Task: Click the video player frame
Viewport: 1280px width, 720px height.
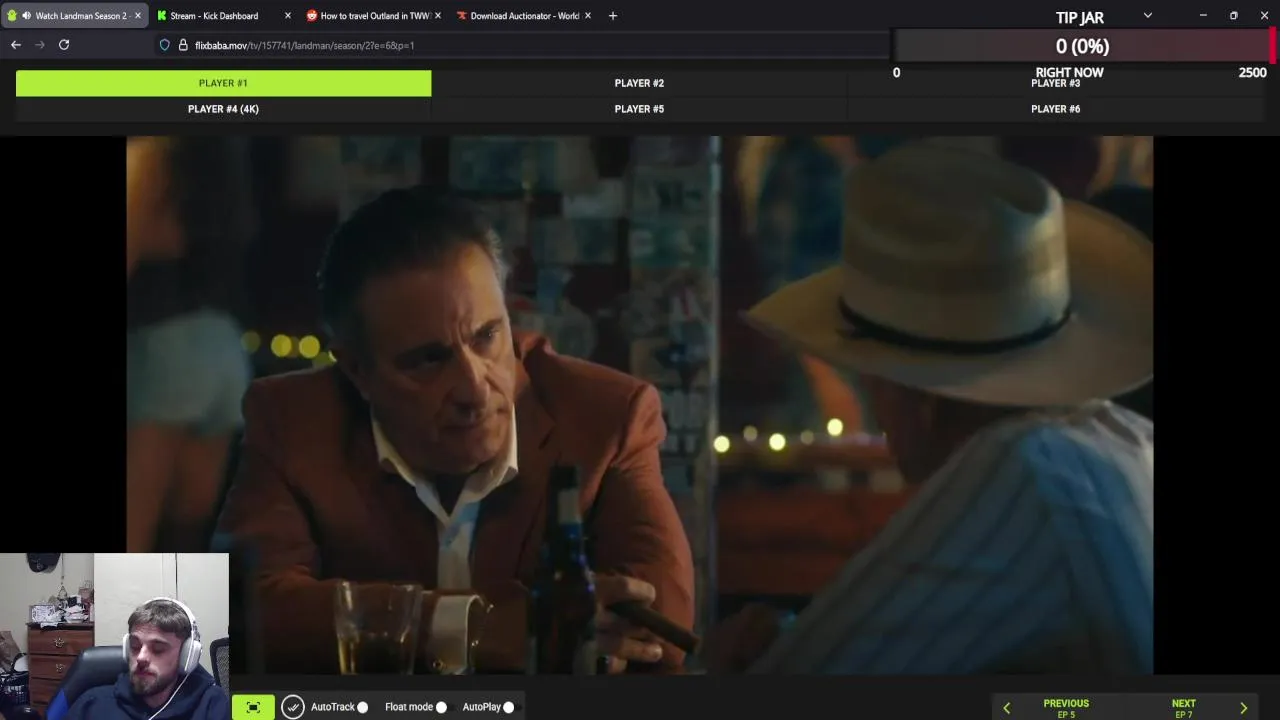Action: coord(639,405)
